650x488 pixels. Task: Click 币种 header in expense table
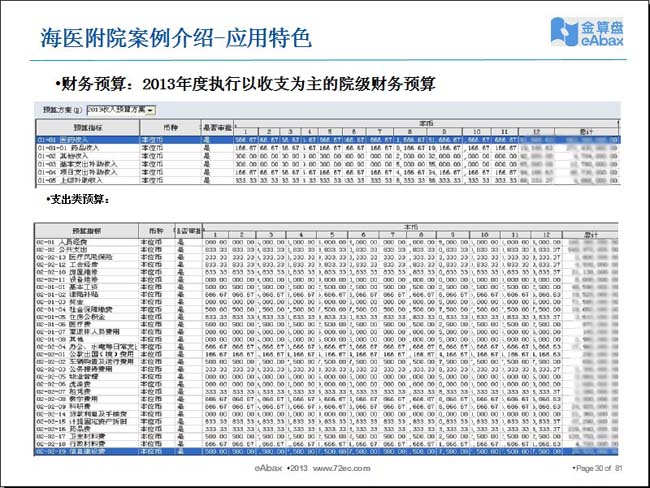point(157,231)
